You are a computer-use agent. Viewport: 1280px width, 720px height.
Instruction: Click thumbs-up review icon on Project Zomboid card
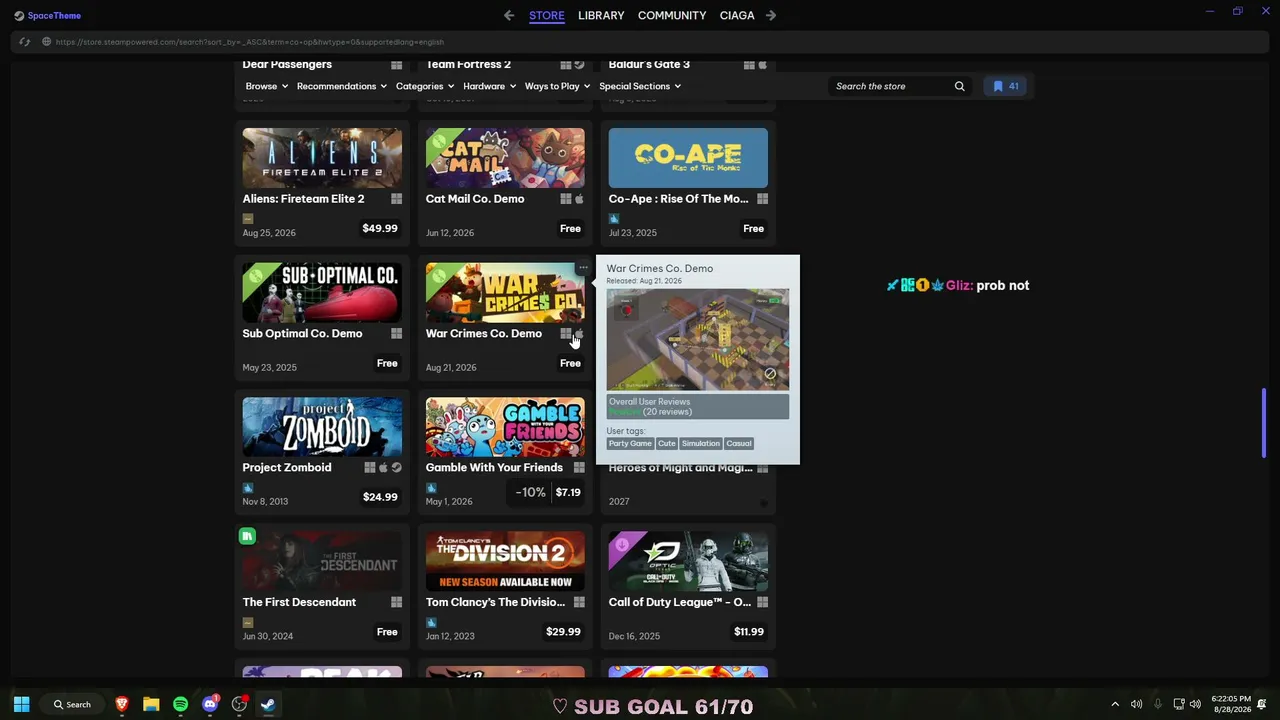pos(248,488)
